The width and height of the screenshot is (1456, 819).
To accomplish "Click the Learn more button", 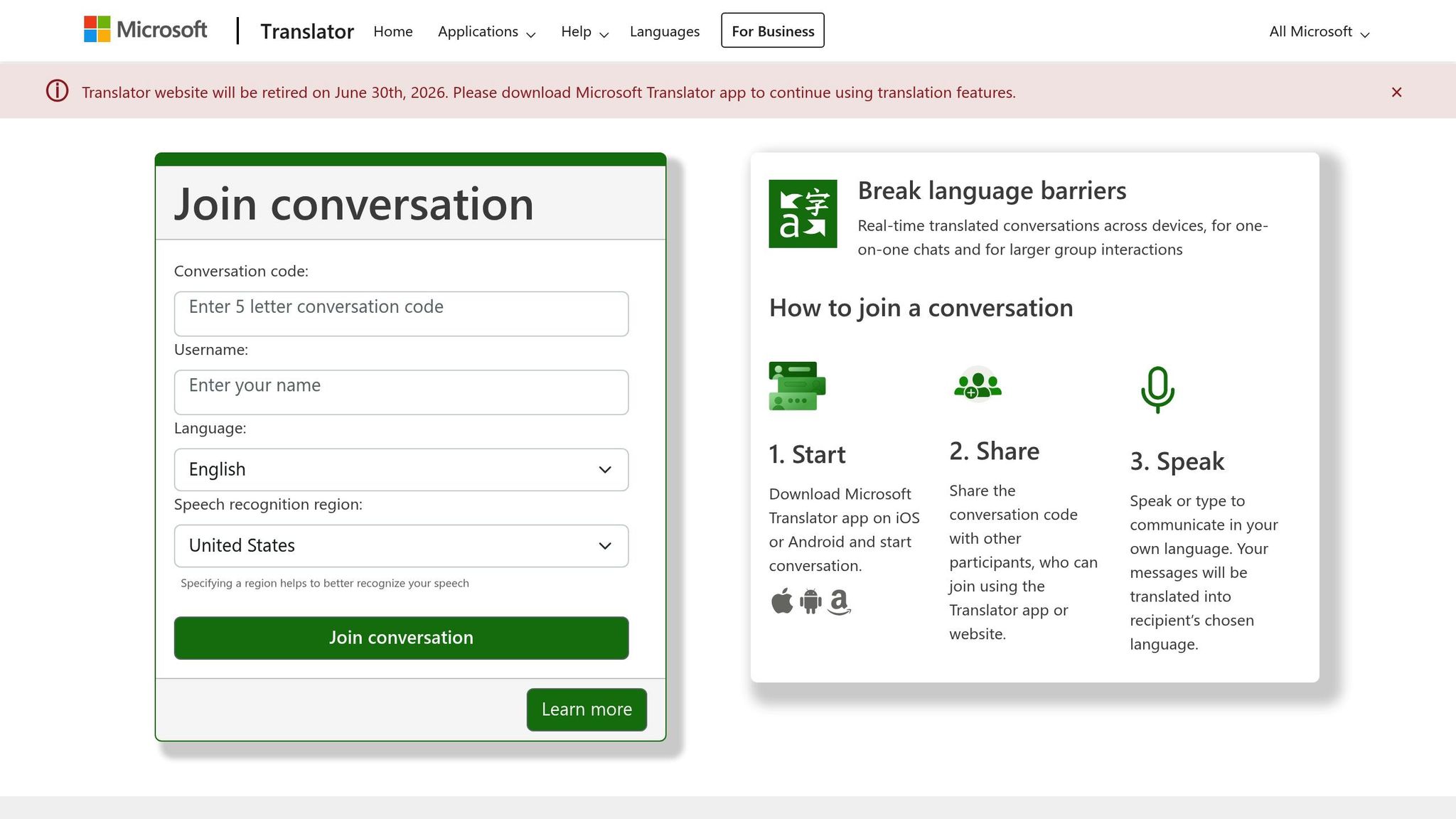I will (x=586, y=709).
